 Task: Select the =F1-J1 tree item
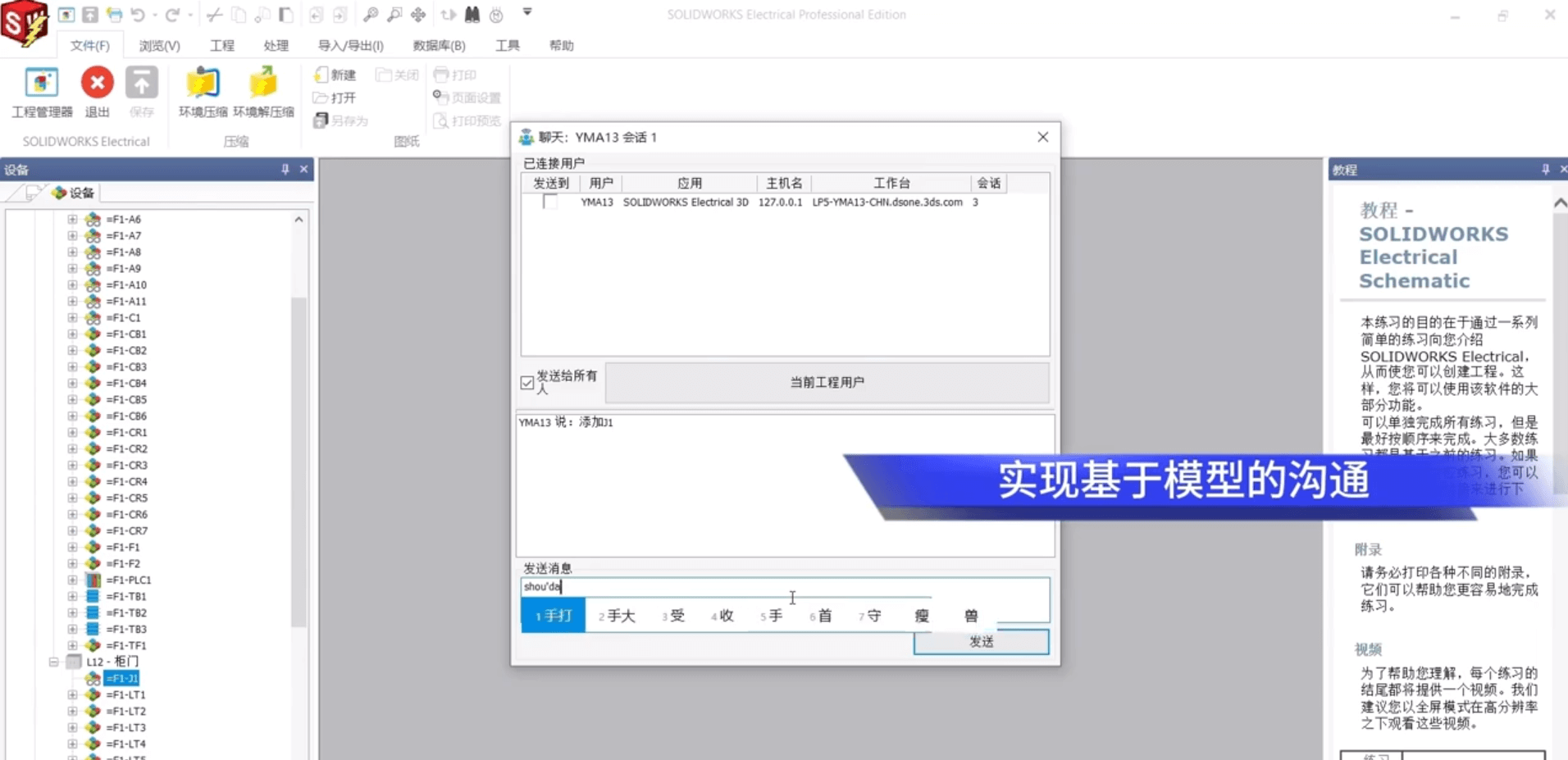click(x=121, y=678)
